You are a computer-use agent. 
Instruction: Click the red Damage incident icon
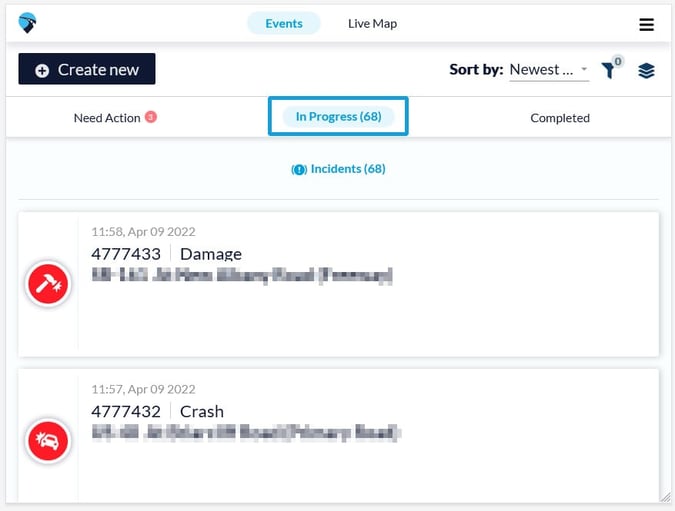[x=47, y=284]
